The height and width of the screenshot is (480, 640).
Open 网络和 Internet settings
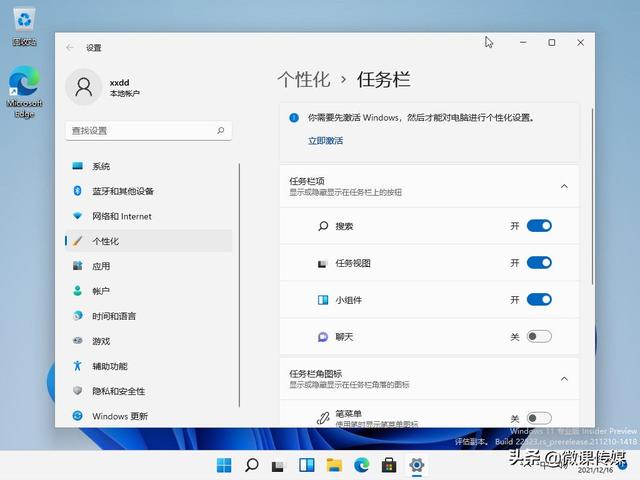[x=149, y=216]
